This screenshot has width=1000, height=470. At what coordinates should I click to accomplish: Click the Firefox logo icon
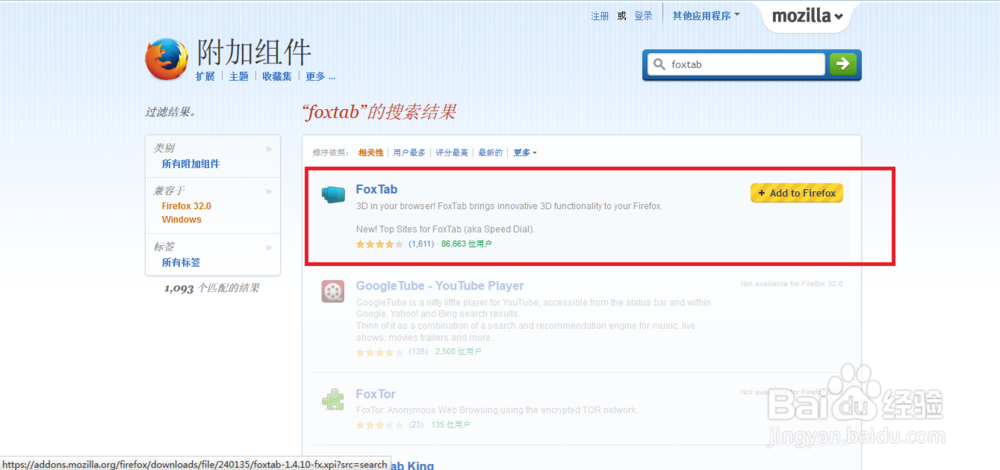click(166, 59)
